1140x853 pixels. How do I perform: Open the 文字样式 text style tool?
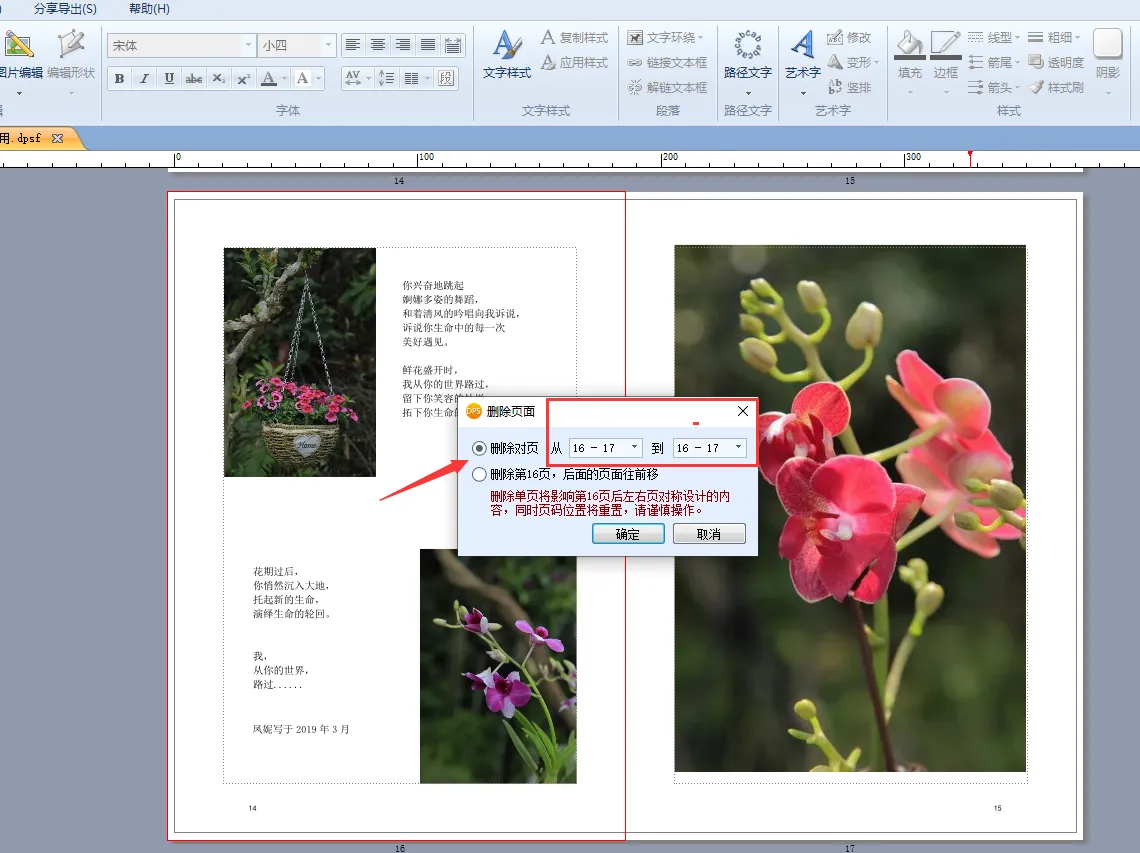pyautogui.click(x=506, y=54)
